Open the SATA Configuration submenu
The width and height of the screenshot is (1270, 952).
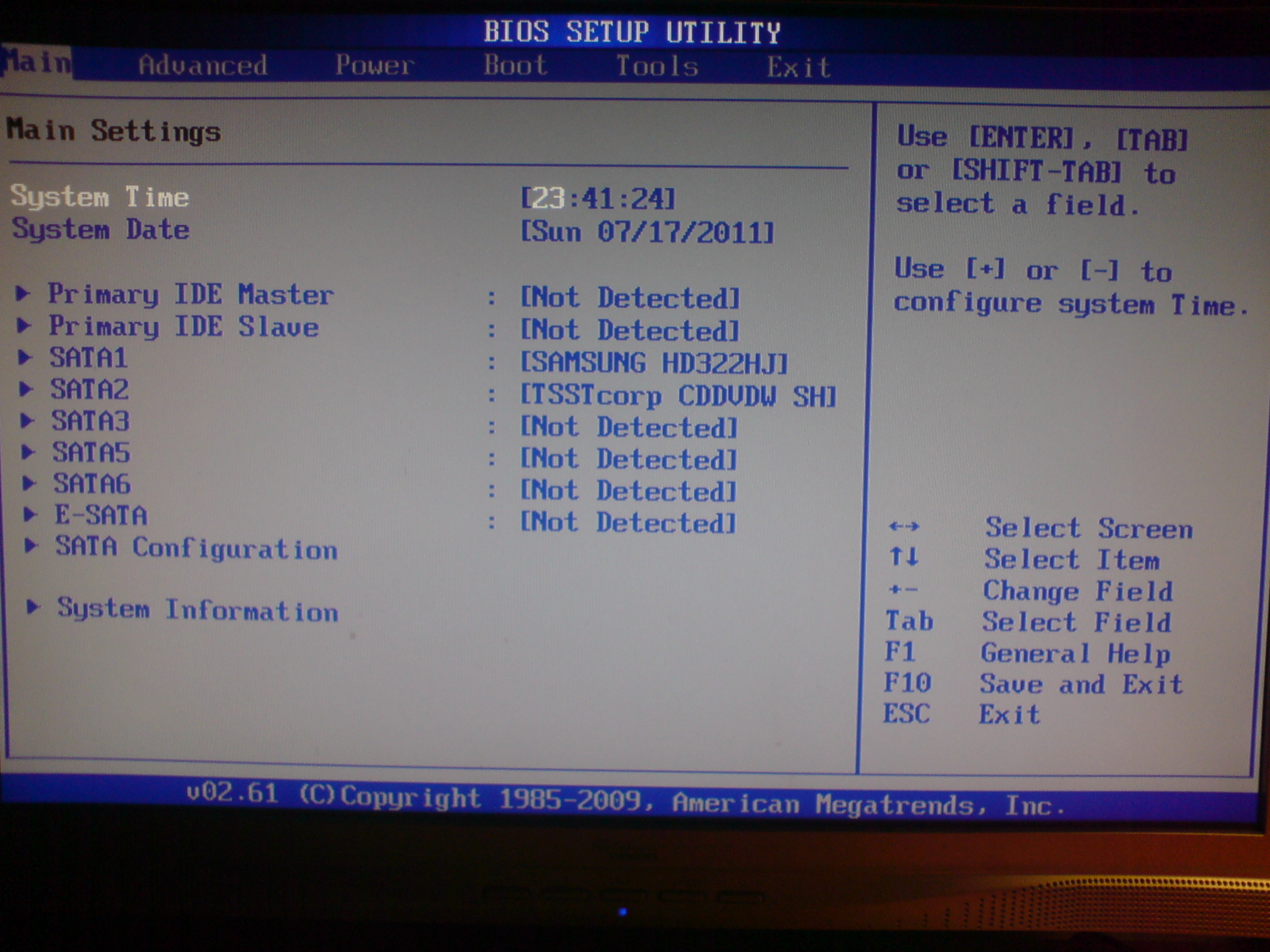click(196, 548)
